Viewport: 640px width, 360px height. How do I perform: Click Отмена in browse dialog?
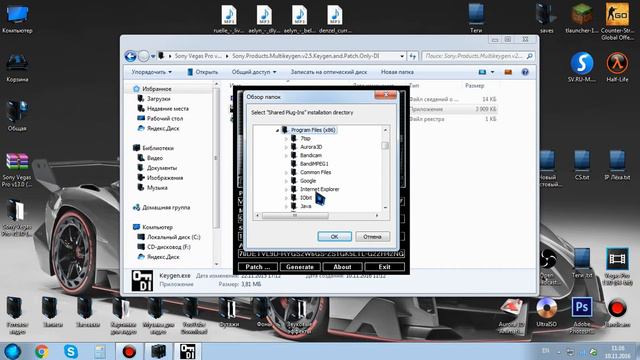tap(372, 236)
